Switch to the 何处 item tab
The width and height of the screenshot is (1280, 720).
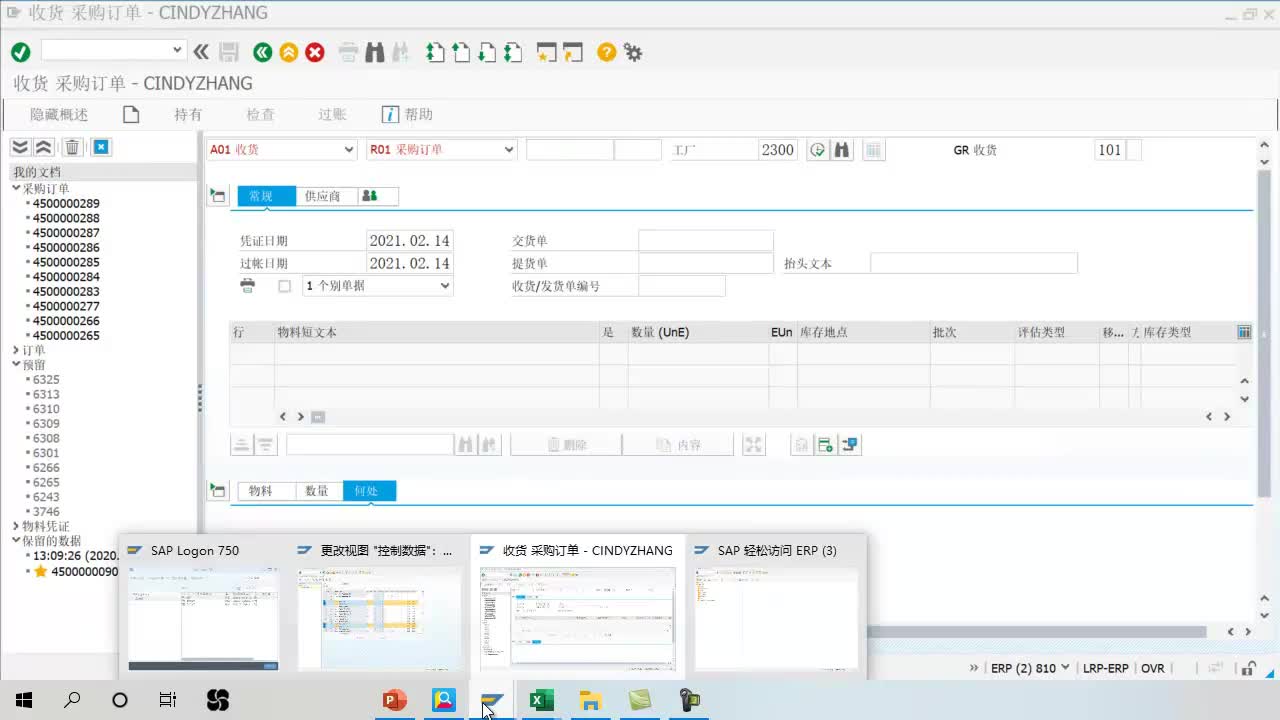click(x=369, y=491)
